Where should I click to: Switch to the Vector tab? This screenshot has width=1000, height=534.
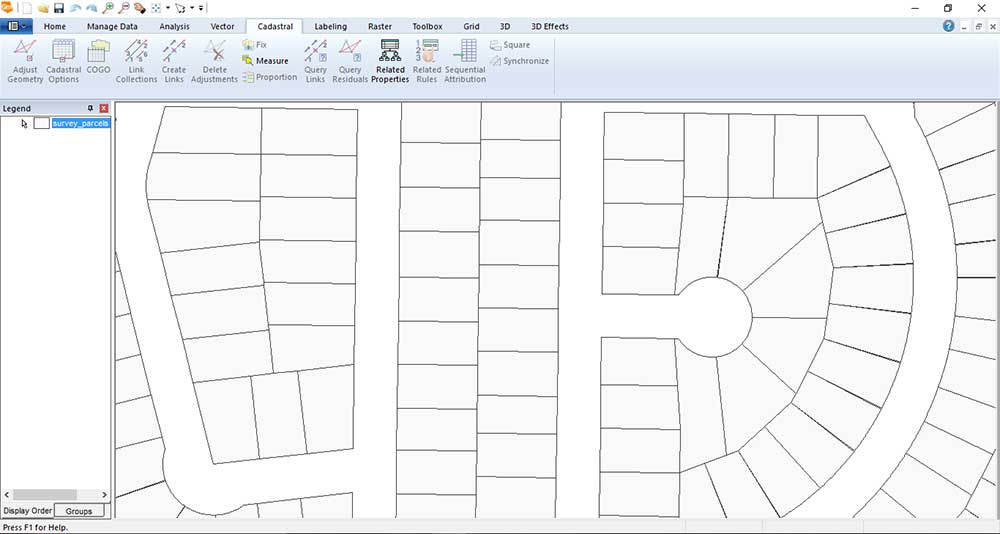[223, 26]
